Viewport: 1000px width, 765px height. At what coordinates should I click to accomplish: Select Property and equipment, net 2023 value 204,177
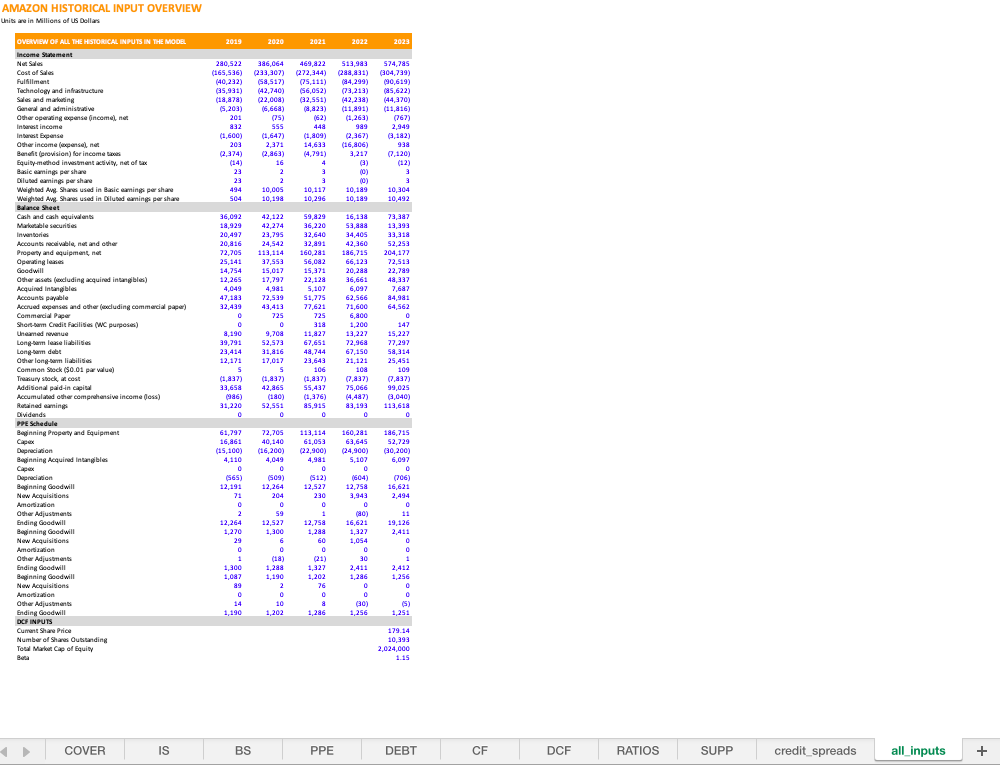pyautogui.click(x=397, y=253)
